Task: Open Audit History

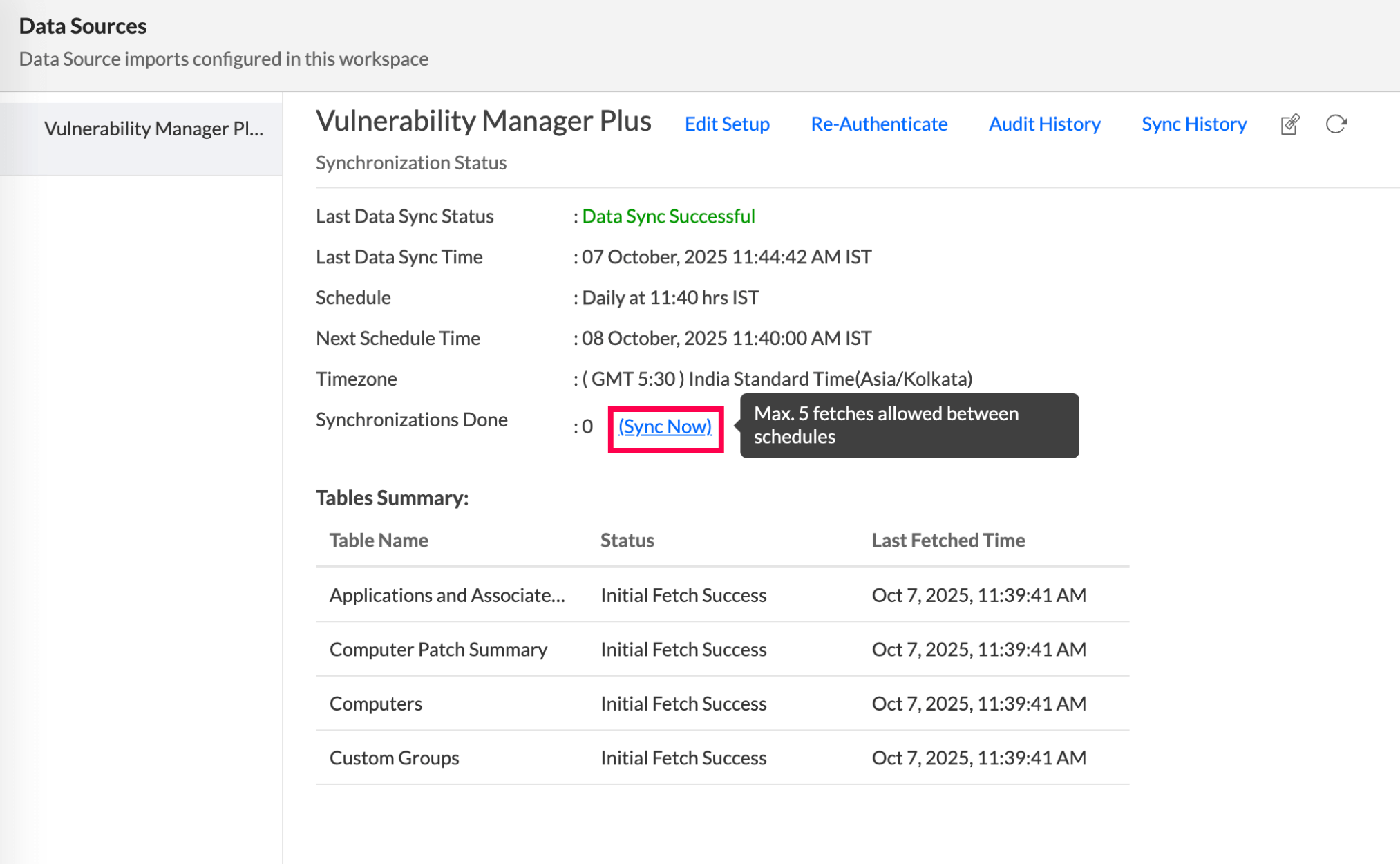Action: coord(1044,124)
